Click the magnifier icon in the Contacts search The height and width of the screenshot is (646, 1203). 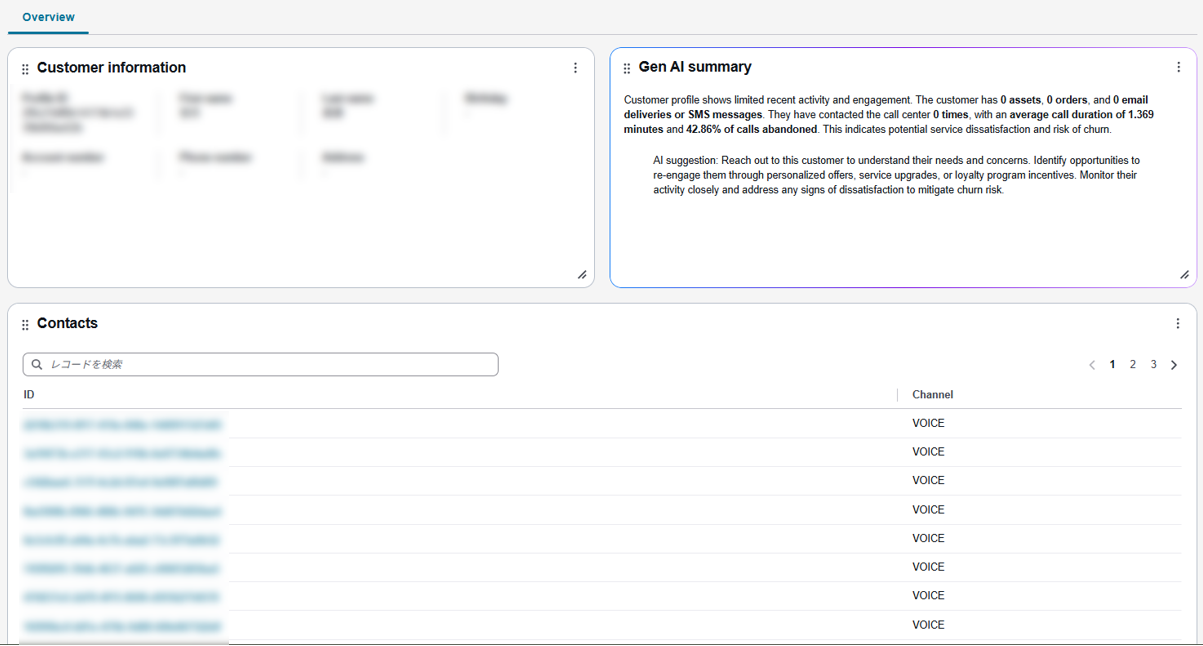click(x=37, y=365)
